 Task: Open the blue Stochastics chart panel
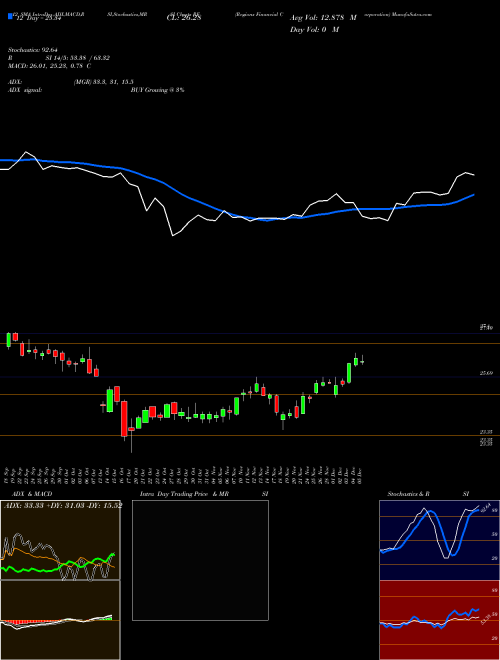(439, 540)
